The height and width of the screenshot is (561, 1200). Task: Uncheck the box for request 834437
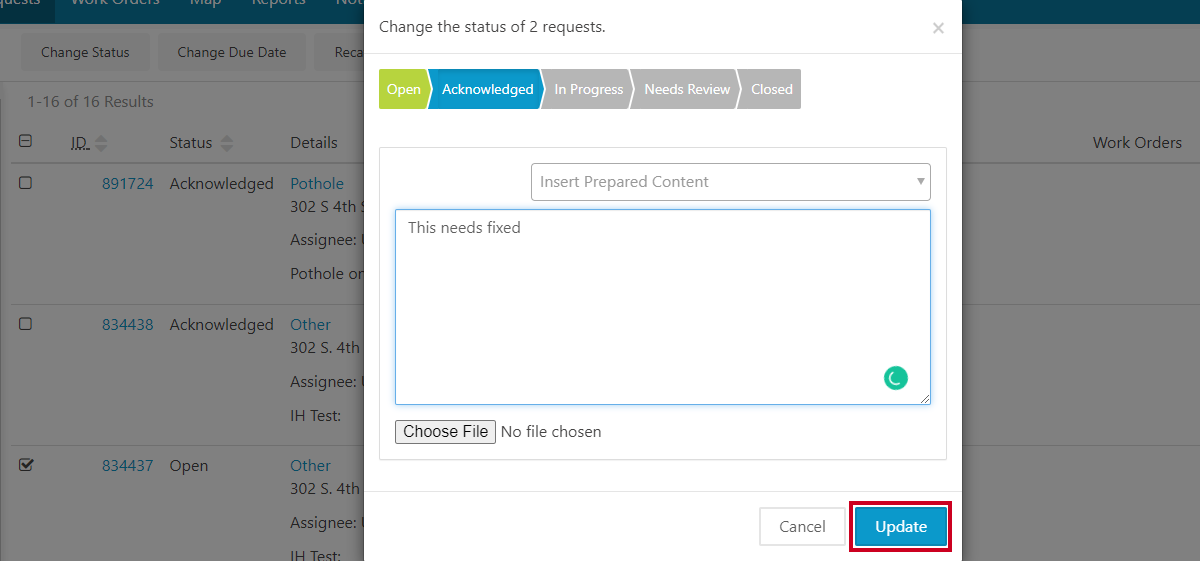click(x=26, y=465)
